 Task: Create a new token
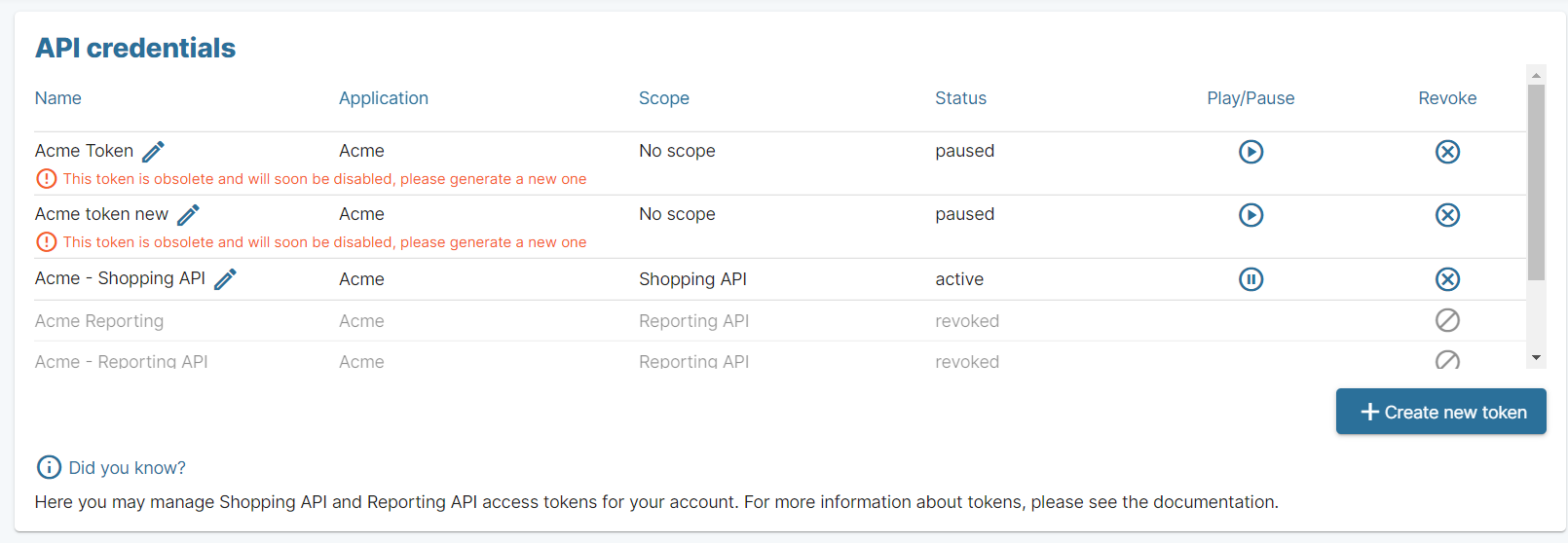(x=1440, y=412)
